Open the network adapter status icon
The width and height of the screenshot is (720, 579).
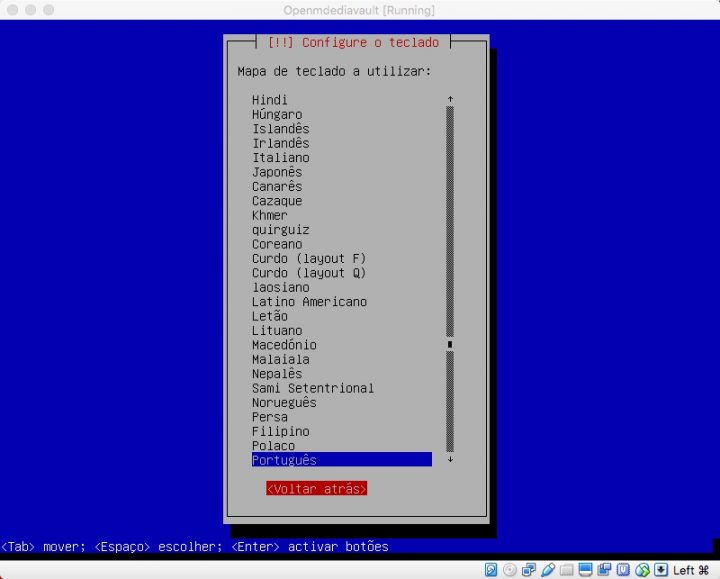[529, 570]
